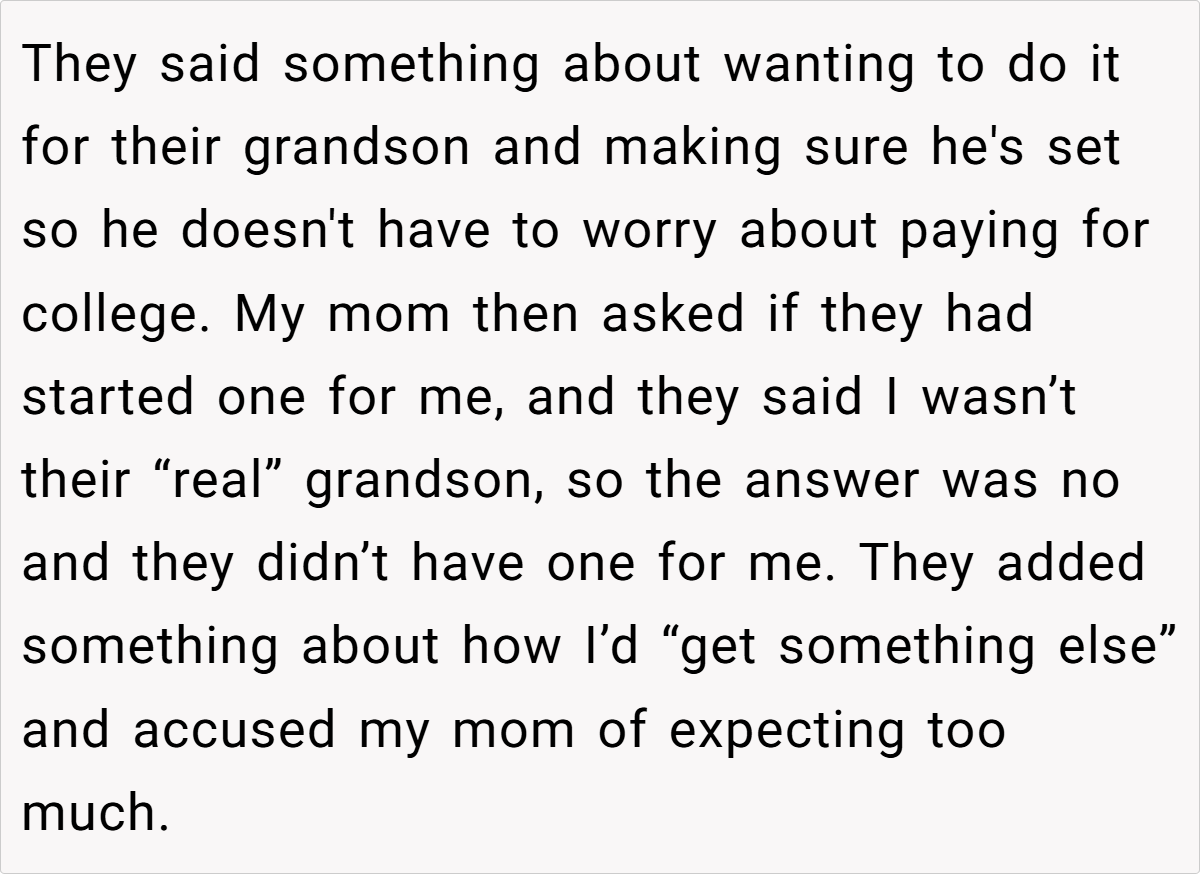The image size is (1200, 874).
Task: Click the word "wanting" in the first line
Action: pyautogui.click(x=817, y=65)
